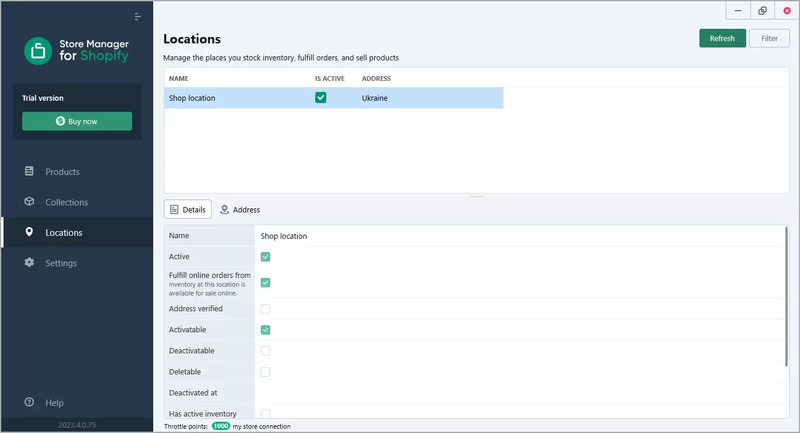Click the Store Manager for Shopify logo
The width and height of the screenshot is (800, 433).
tap(77, 50)
